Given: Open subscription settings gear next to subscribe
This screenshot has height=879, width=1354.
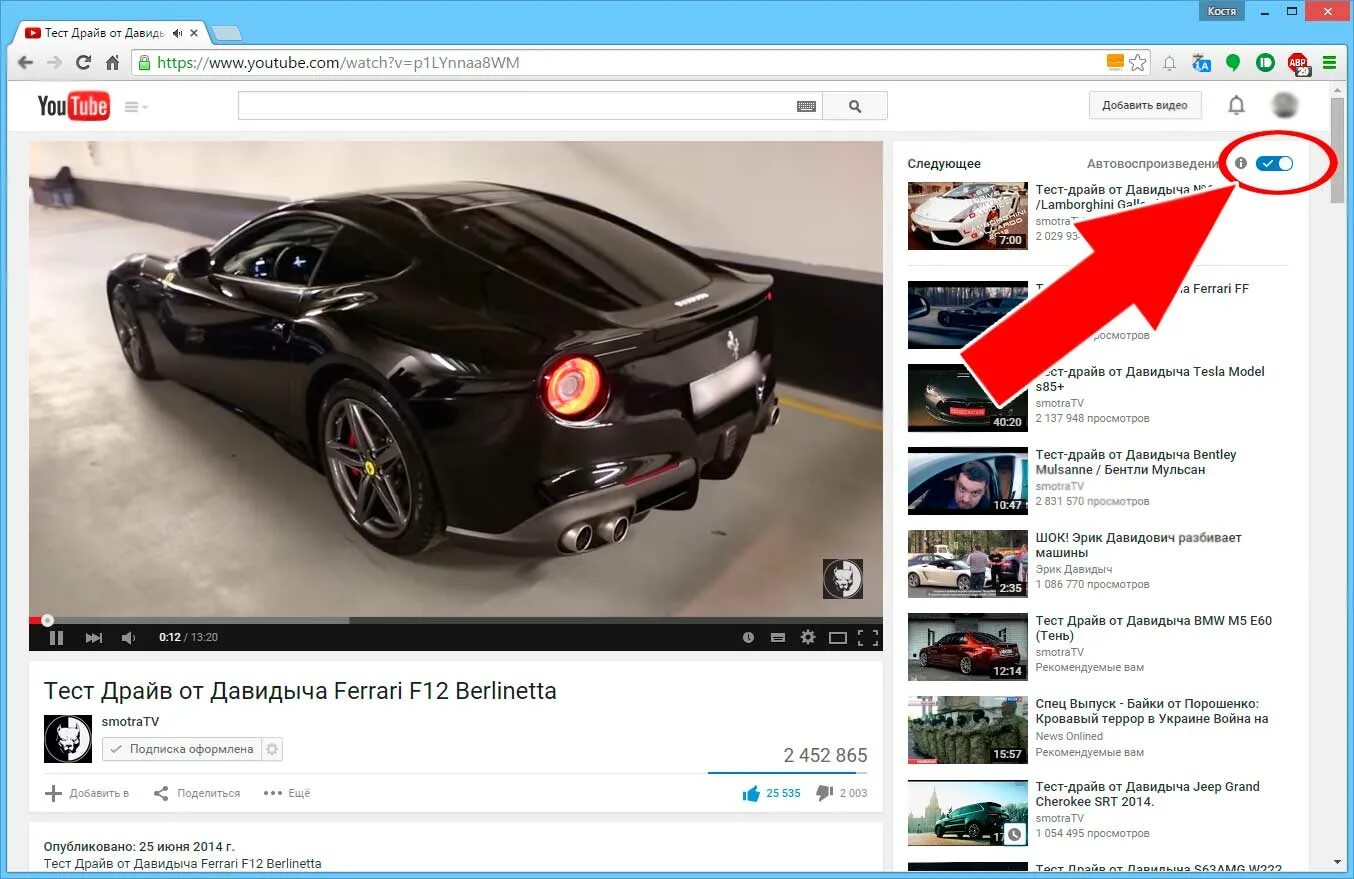Looking at the screenshot, I should (272, 749).
